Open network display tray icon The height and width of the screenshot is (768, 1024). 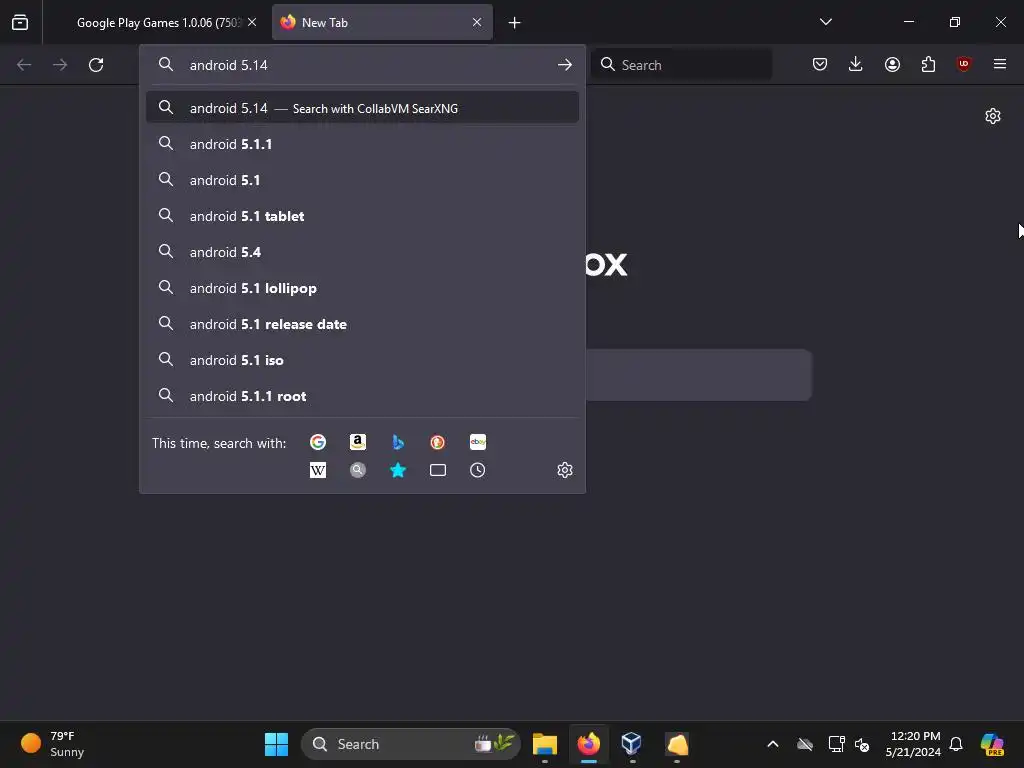pyautogui.click(x=837, y=744)
